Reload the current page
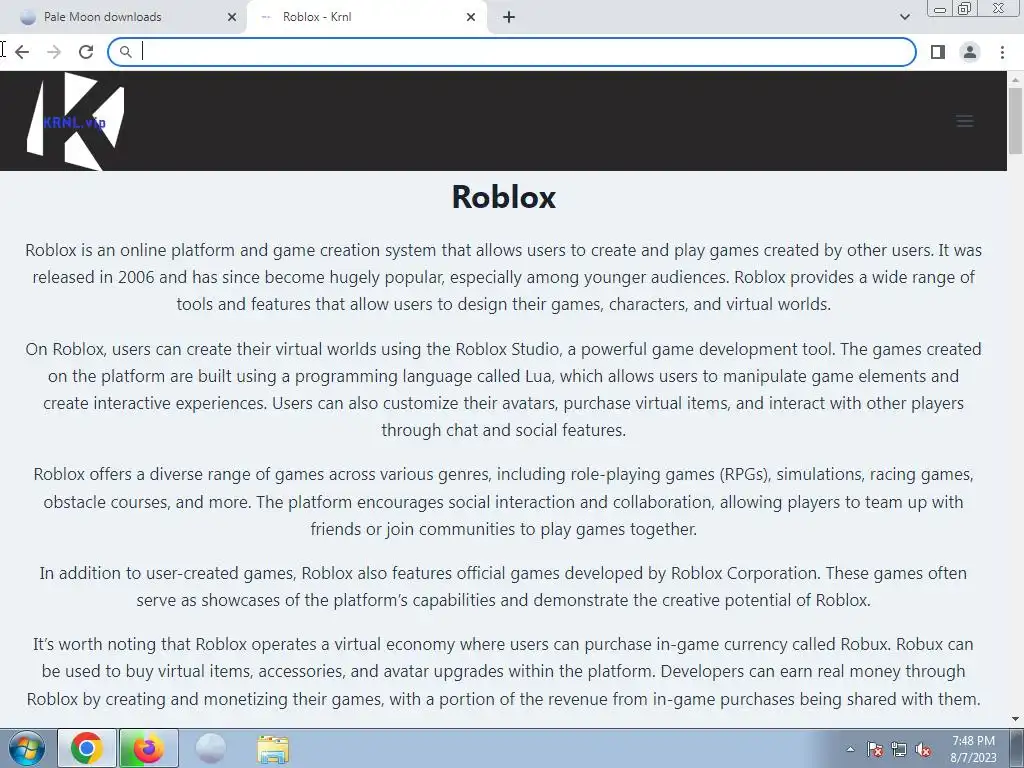 coord(86,52)
